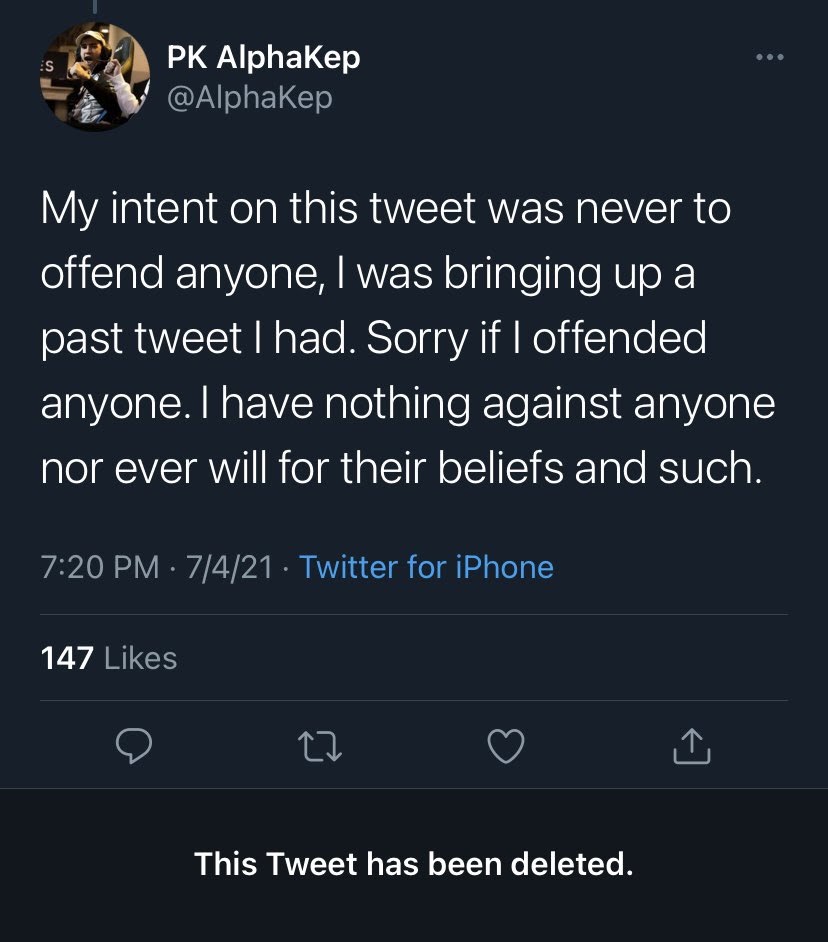This screenshot has width=828, height=942.
Task: Tap the 7:20 PM timestamp
Action: coord(100,567)
